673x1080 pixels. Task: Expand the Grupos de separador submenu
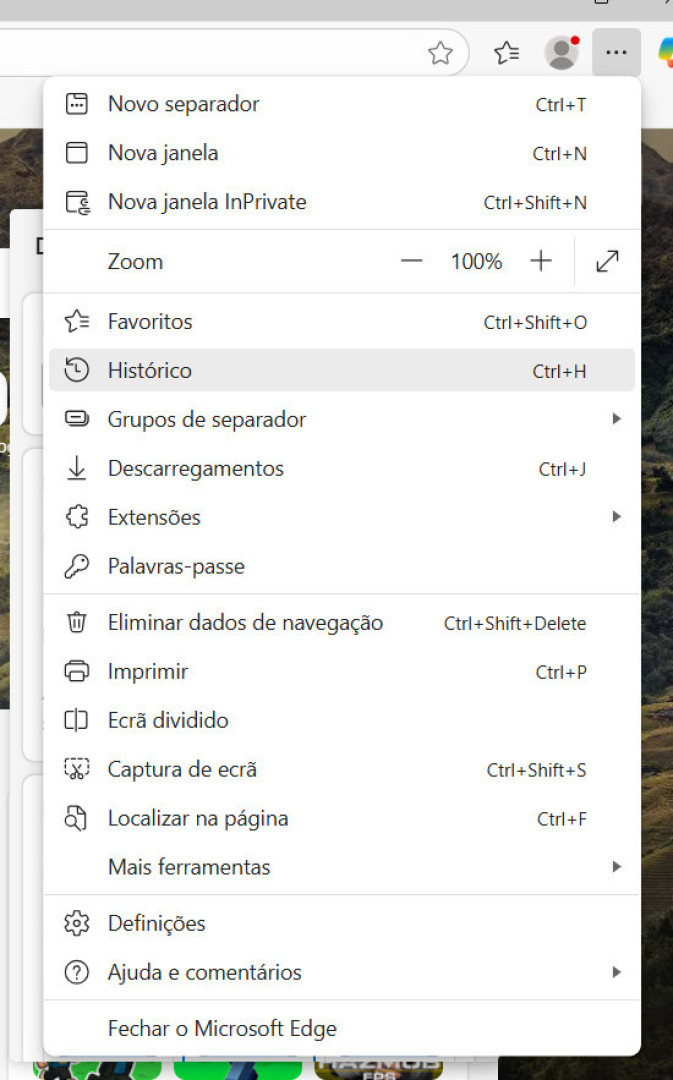coord(617,419)
